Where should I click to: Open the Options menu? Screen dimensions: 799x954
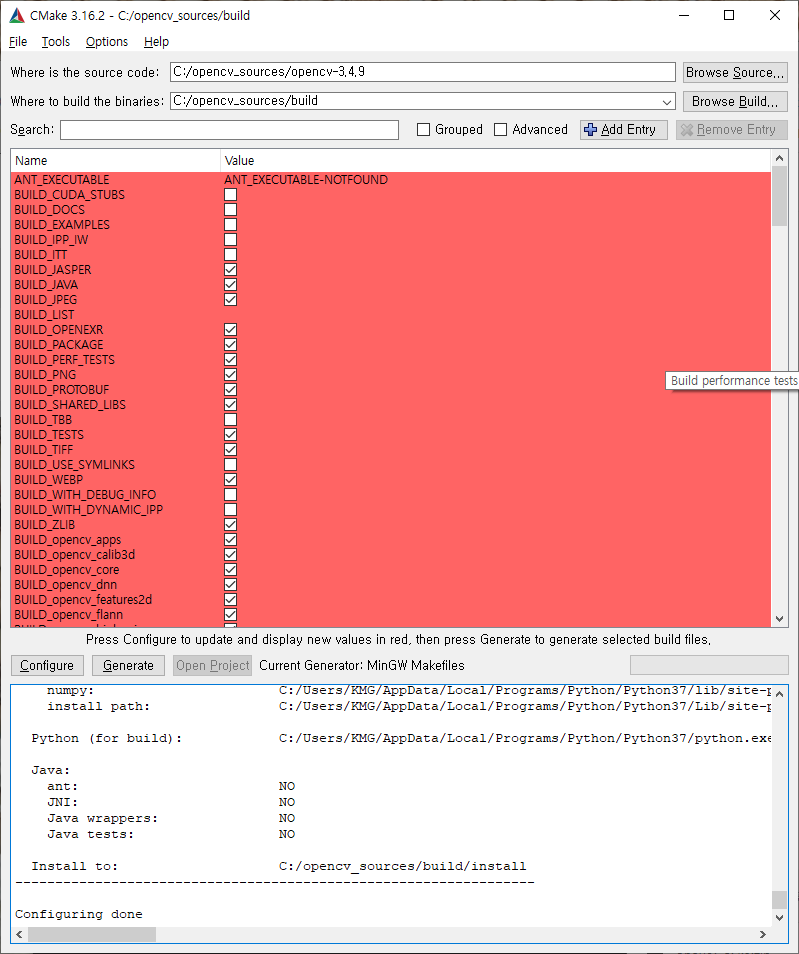click(x=106, y=41)
